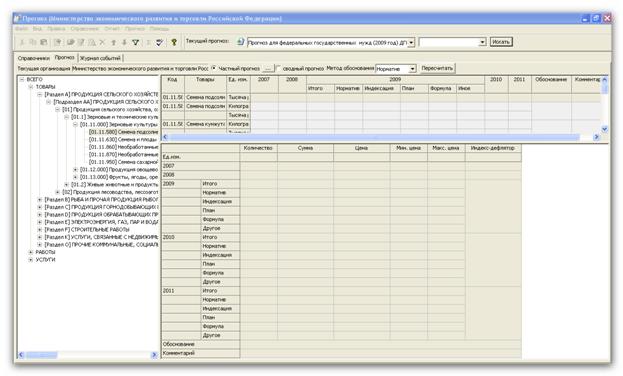Screen dimensions: 623x376
Task: Select tree item [01.11.580] Семена подсолнечника
Action: (123, 132)
